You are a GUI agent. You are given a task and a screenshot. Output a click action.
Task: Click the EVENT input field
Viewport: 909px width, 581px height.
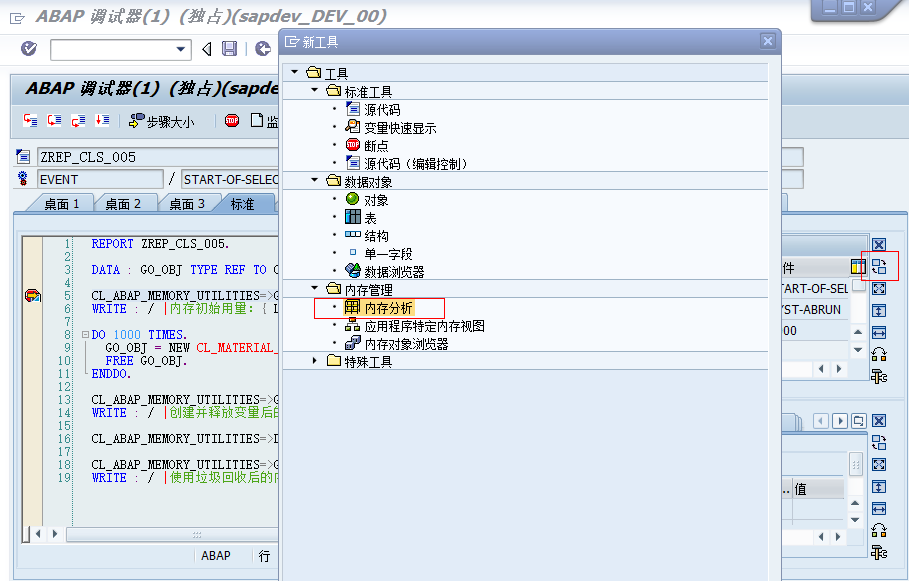[99, 177]
